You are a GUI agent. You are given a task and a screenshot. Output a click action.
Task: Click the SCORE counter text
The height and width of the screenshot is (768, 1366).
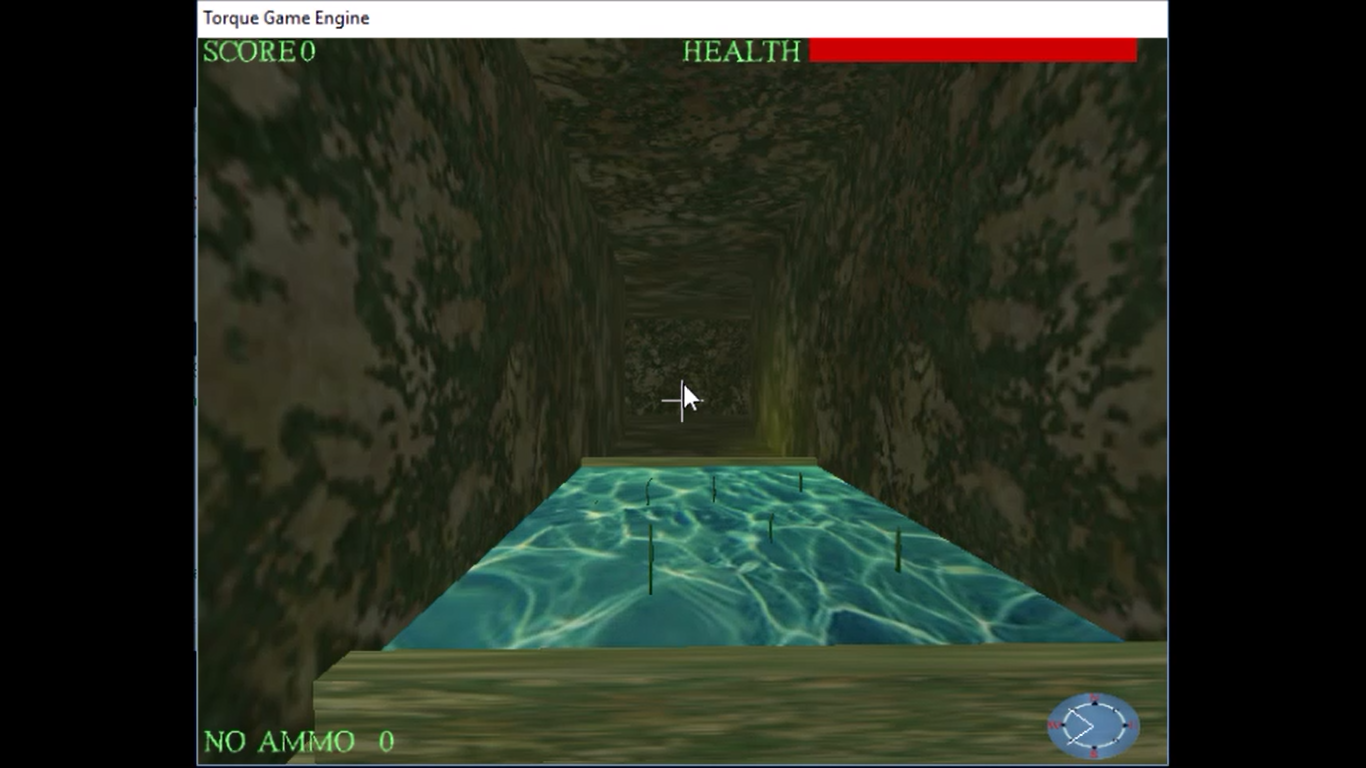(259, 52)
